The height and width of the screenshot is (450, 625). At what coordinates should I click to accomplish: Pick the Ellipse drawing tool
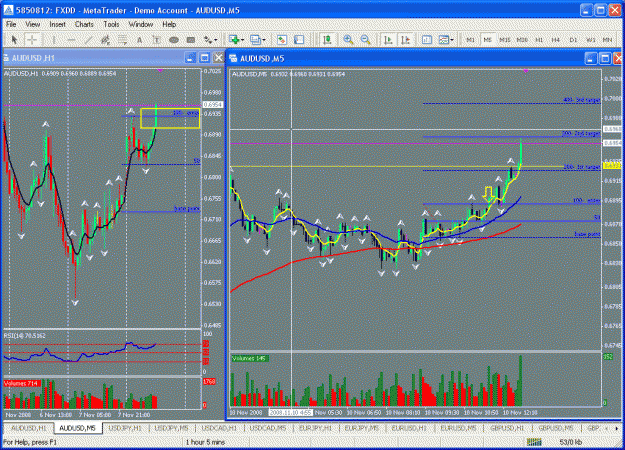174,40
